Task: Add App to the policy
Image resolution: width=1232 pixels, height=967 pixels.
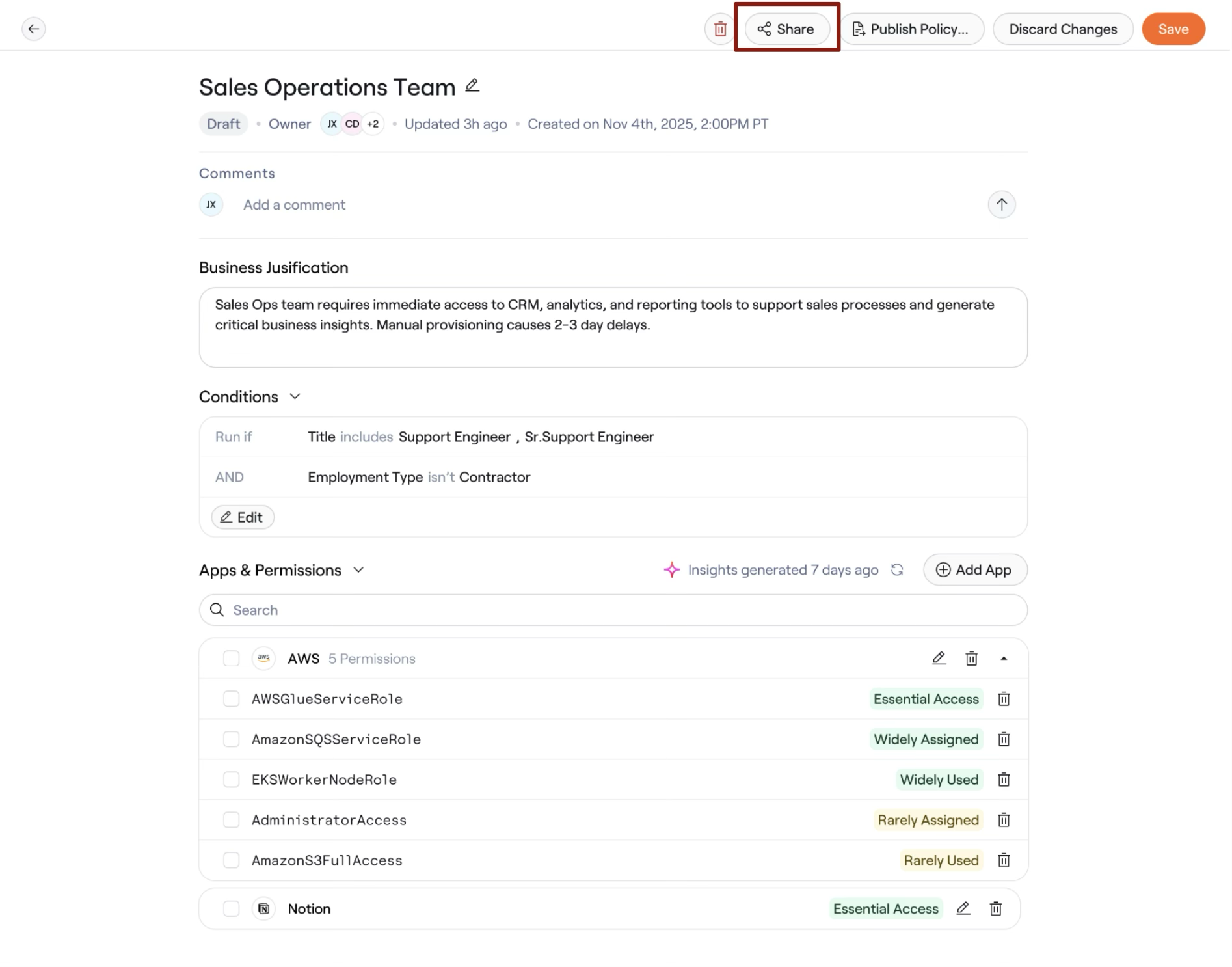Action: tap(974, 570)
